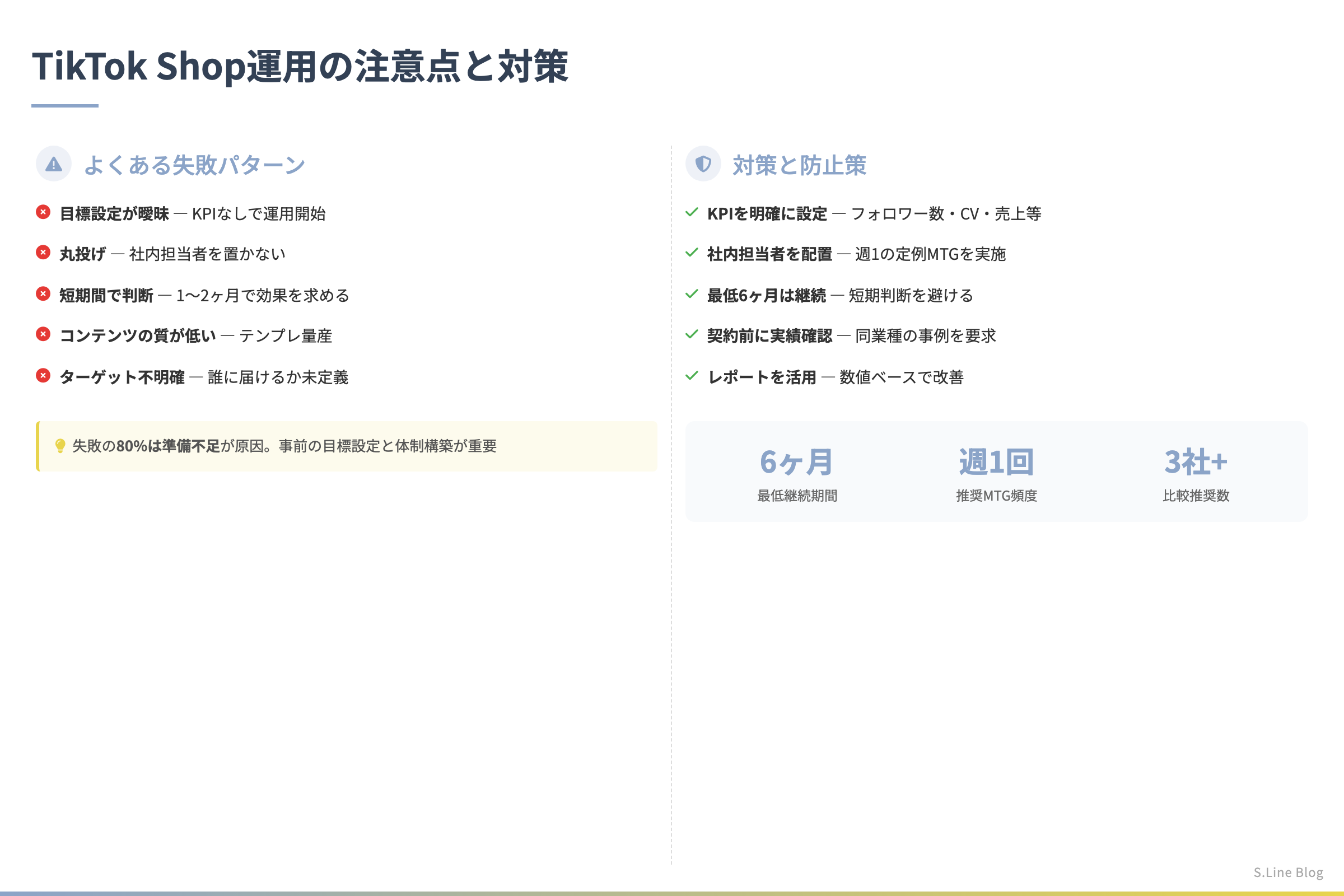This screenshot has width=1344, height=896.
Task: Click the red X icon next to 目標設定が曖昧
Action: [43, 212]
